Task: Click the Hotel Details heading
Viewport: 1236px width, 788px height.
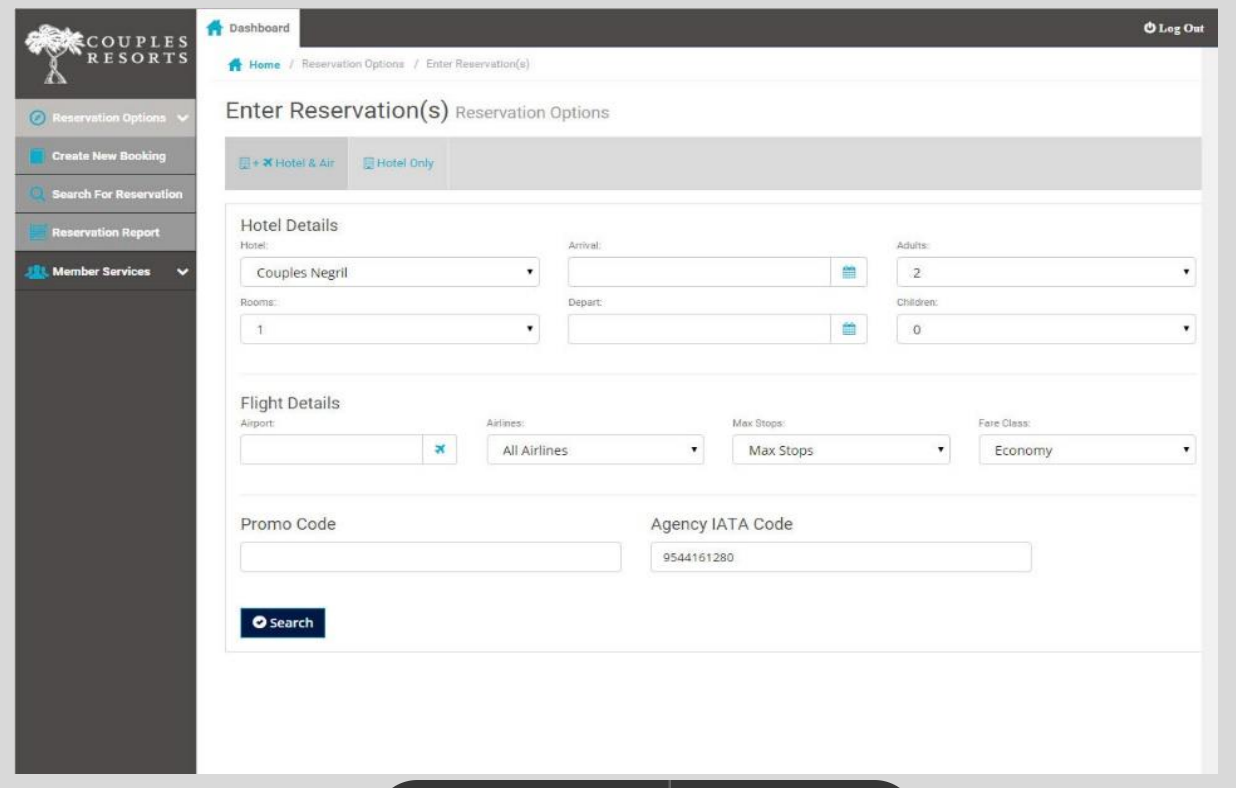Action: point(290,225)
